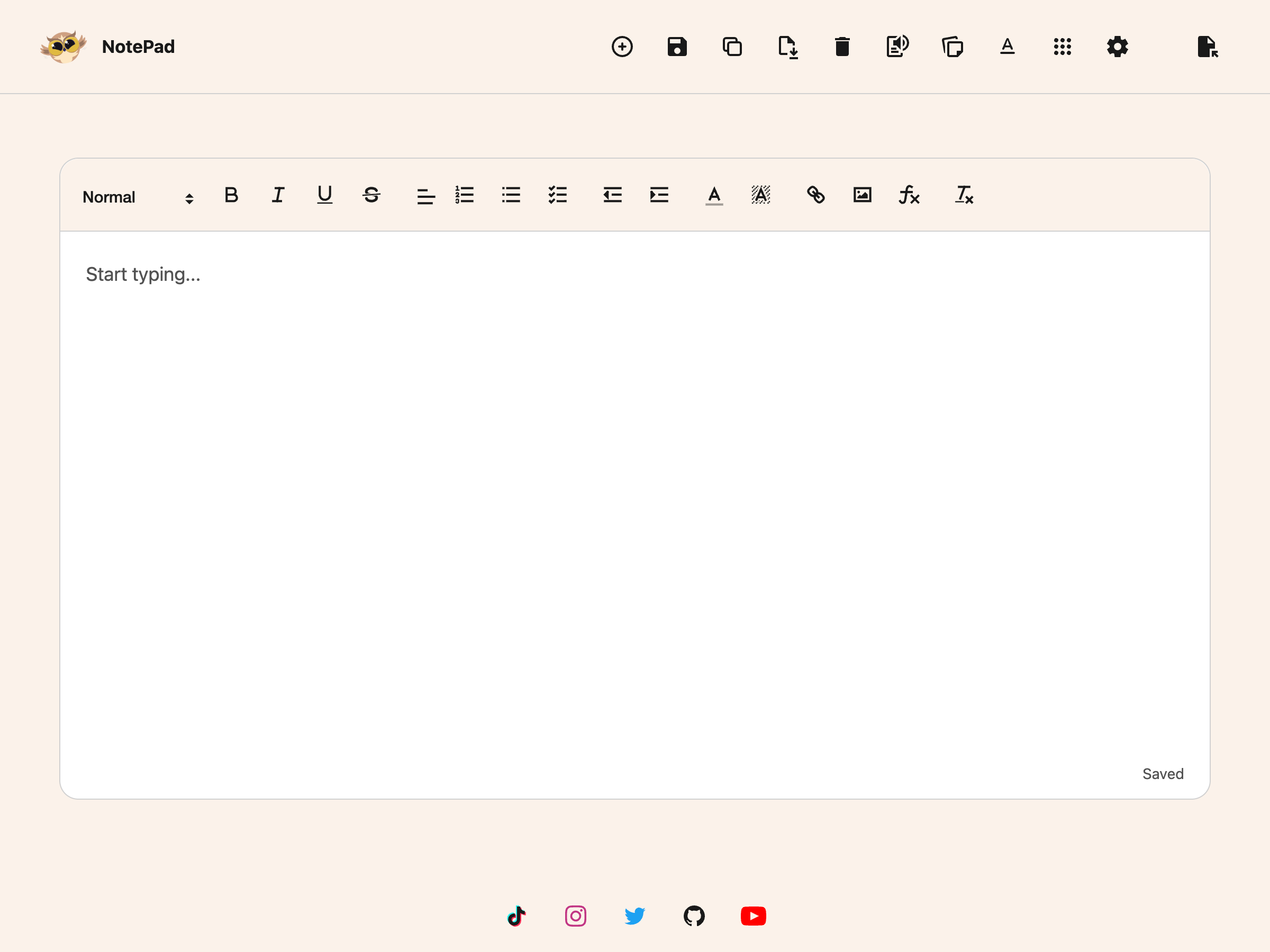This screenshot has height=952, width=1270.
Task: Click the file with cursor icon
Action: tap(1208, 47)
